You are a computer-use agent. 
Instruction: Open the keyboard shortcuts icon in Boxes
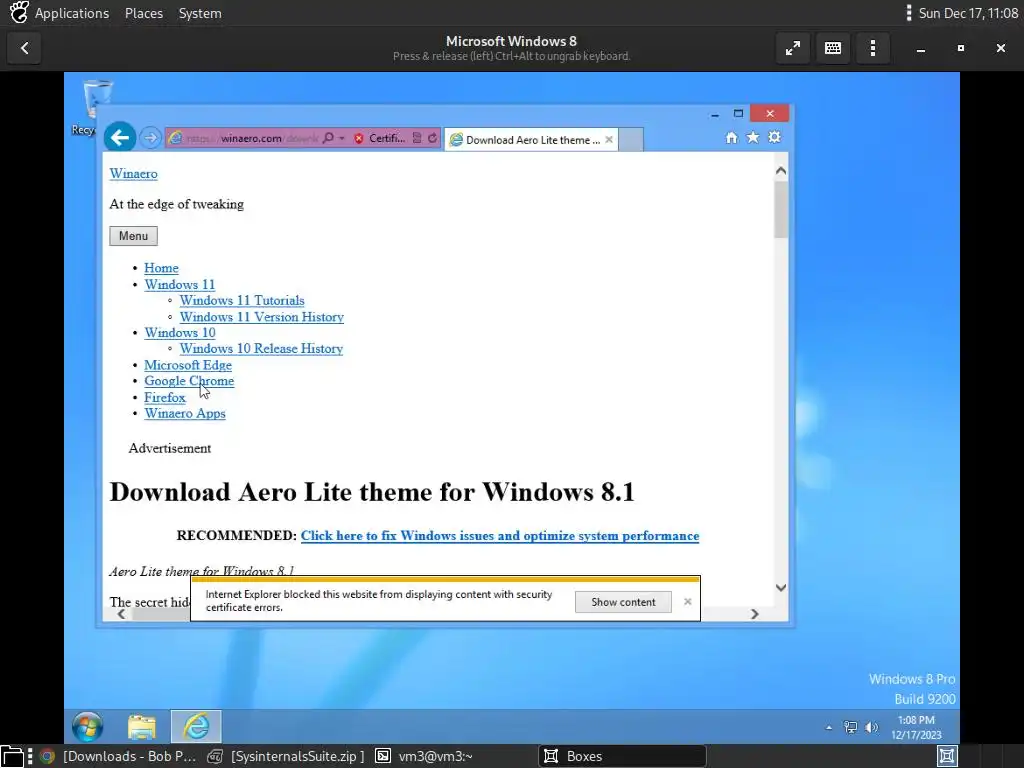click(833, 48)
